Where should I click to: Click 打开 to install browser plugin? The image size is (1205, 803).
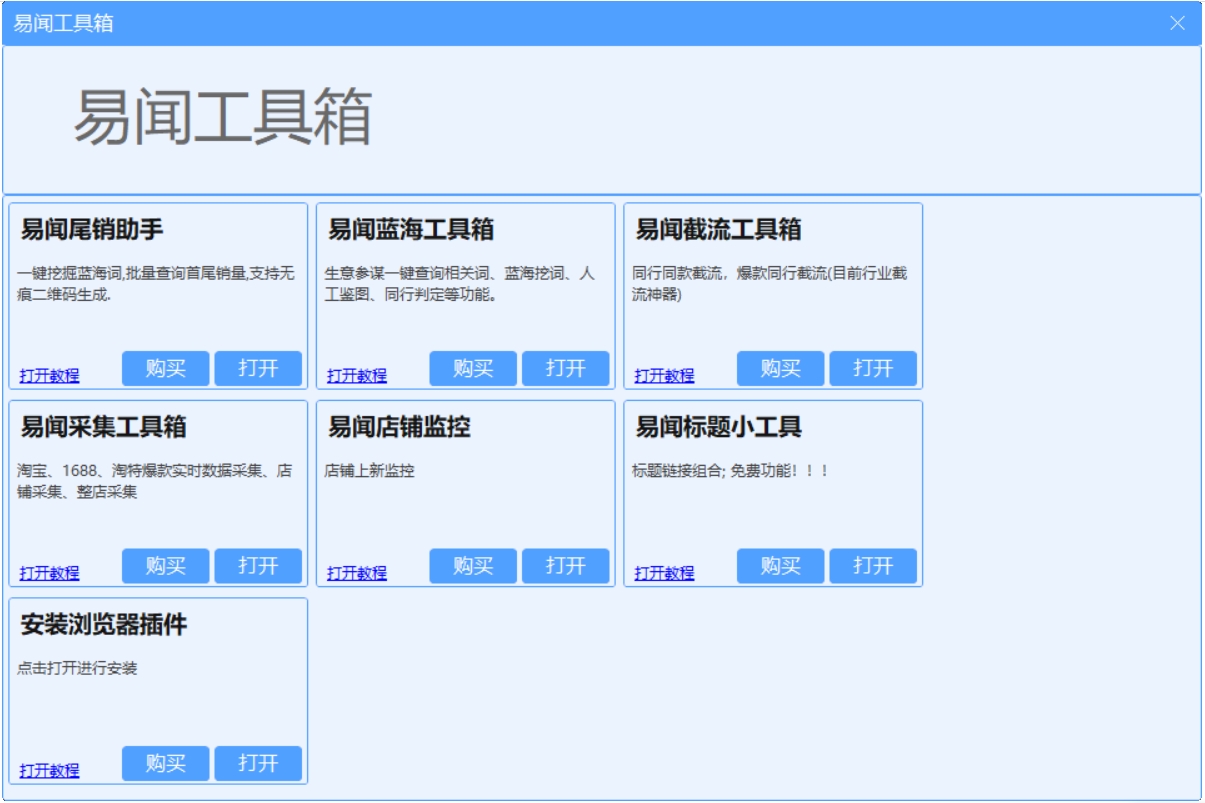(x=258, y=763)
